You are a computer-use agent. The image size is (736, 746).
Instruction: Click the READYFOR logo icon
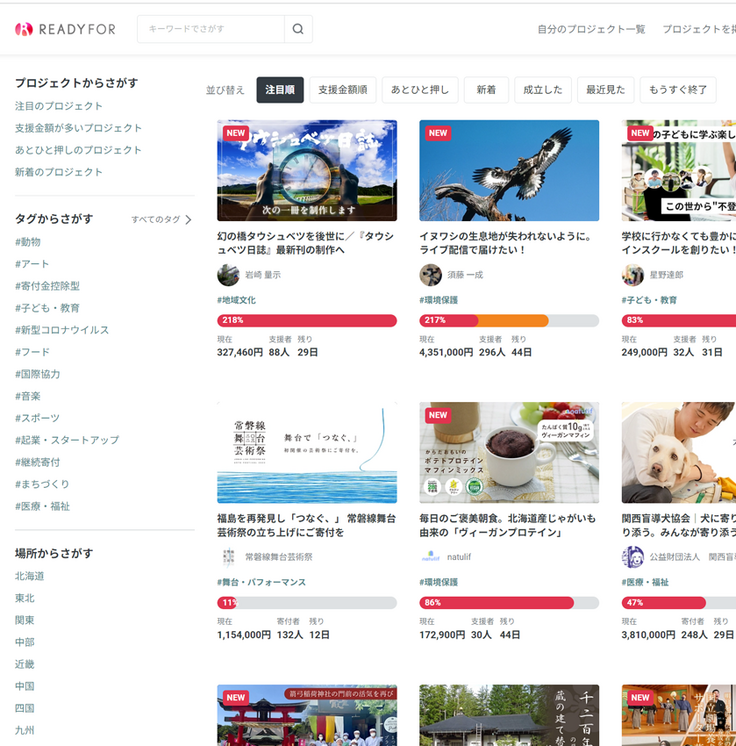click(24, 29)
